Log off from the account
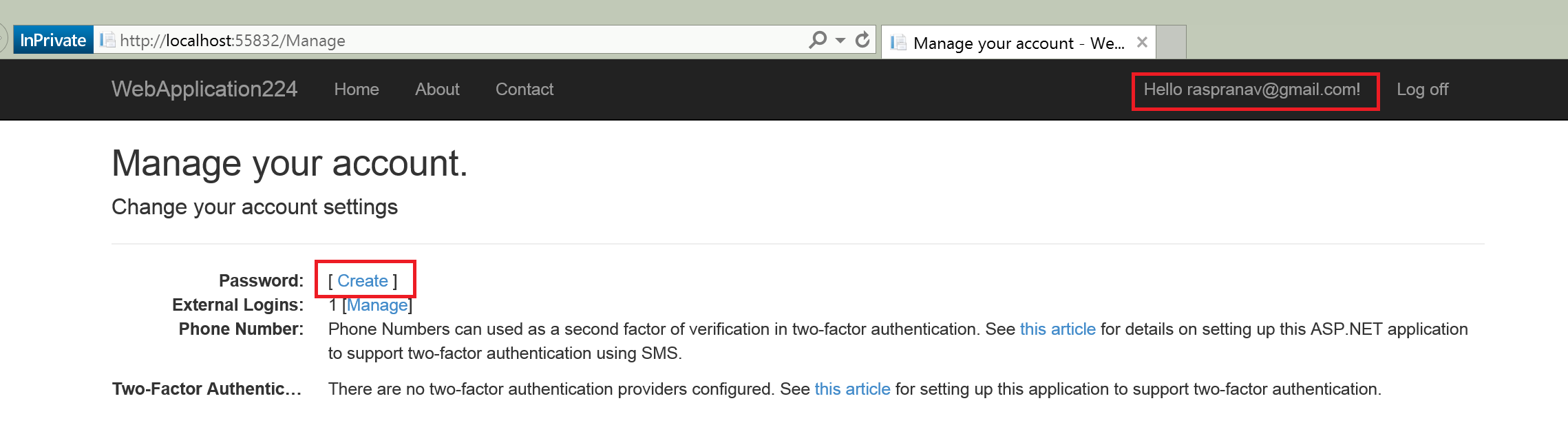 (x=1422, y=90)
